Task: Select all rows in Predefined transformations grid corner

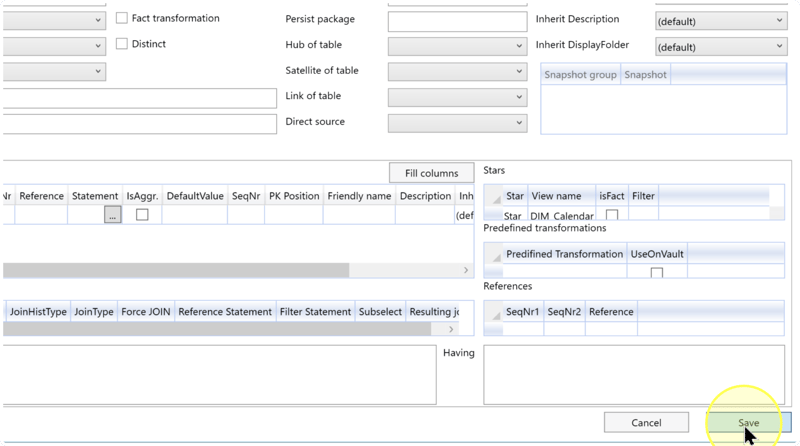Action: coord(493,254)
